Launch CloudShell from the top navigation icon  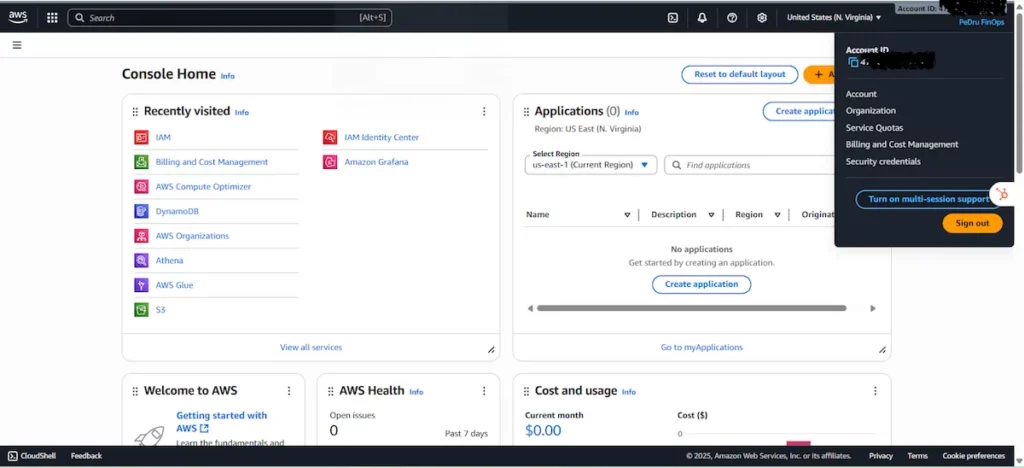tap(673, 17)
